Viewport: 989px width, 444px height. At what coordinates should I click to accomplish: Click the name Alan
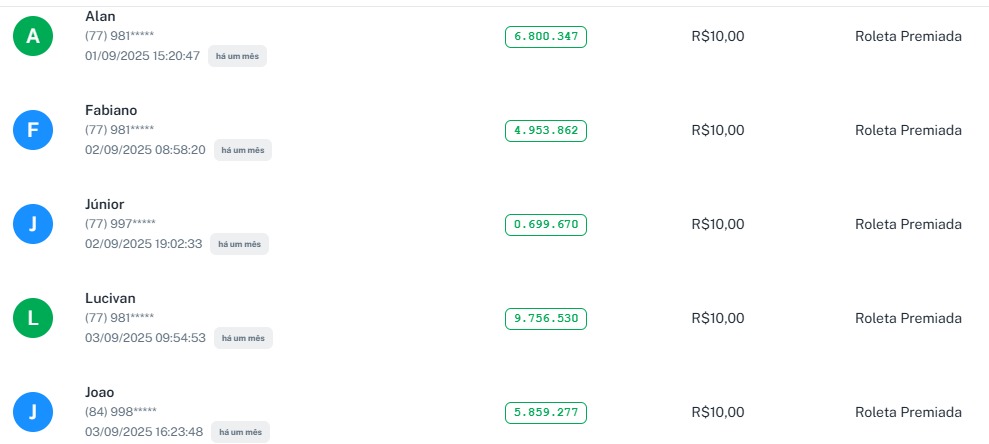click(x=101, y=16)
